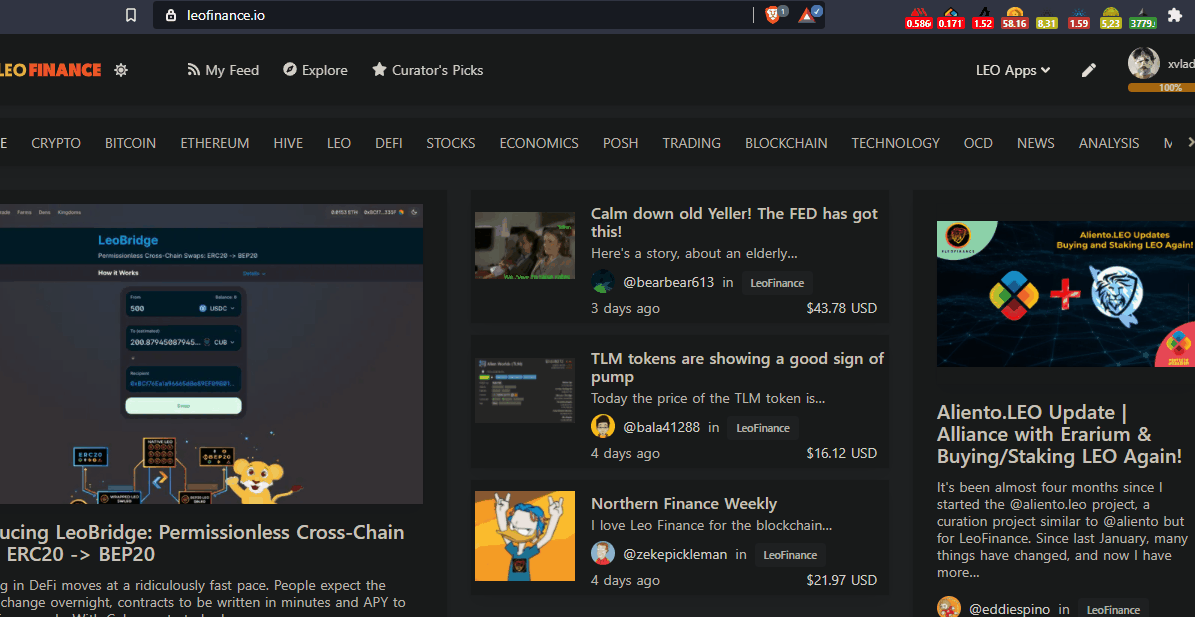This screenshot has height=617, width=1195.
Task: Click $16.12 USD payout value
Action: click(841, 453)
